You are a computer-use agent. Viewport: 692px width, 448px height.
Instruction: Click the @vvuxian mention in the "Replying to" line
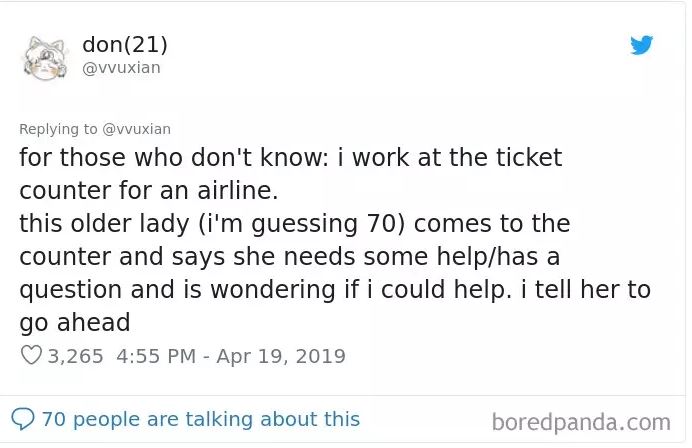[137, 129]
